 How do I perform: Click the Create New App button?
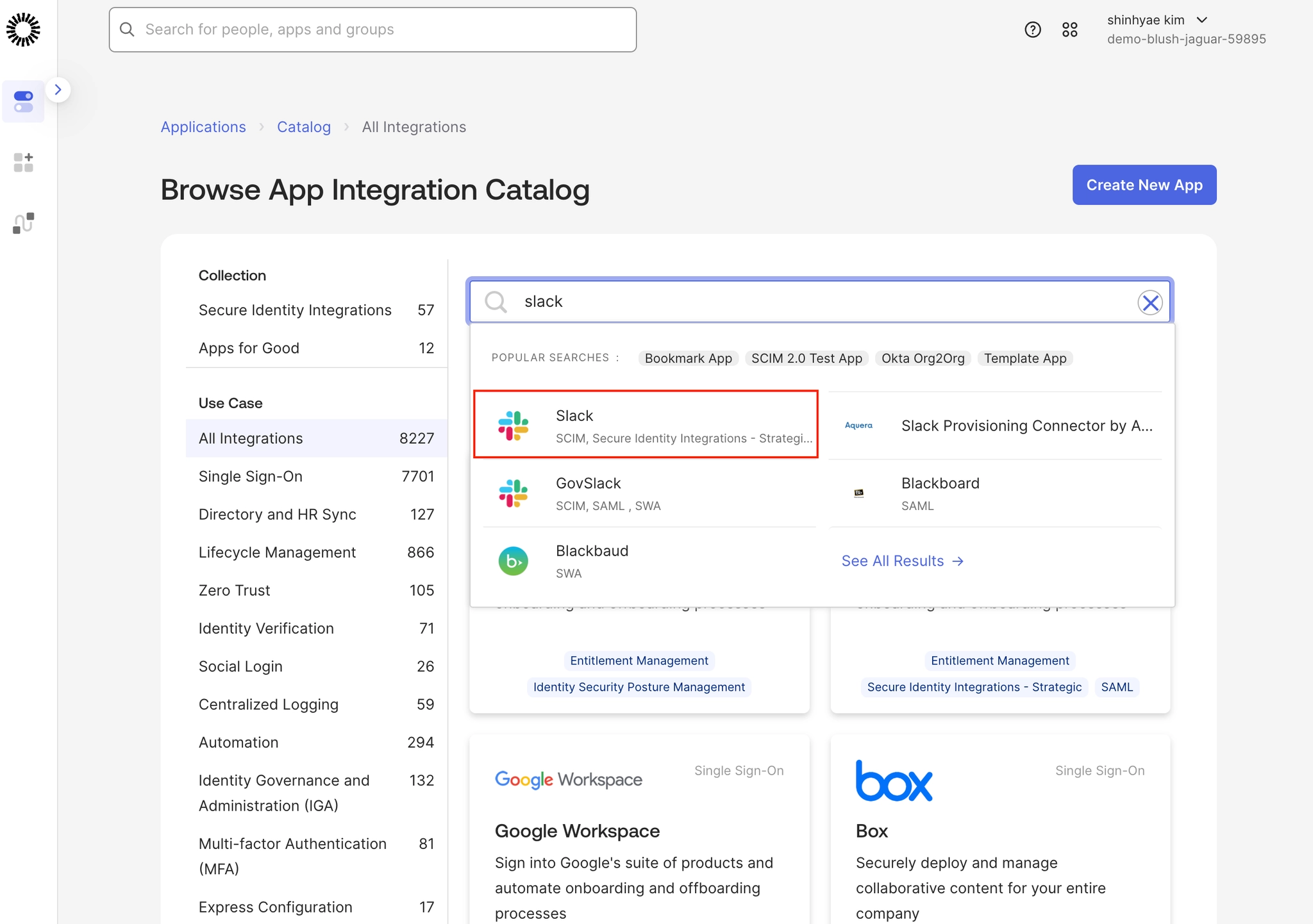tap(1144, 185)
